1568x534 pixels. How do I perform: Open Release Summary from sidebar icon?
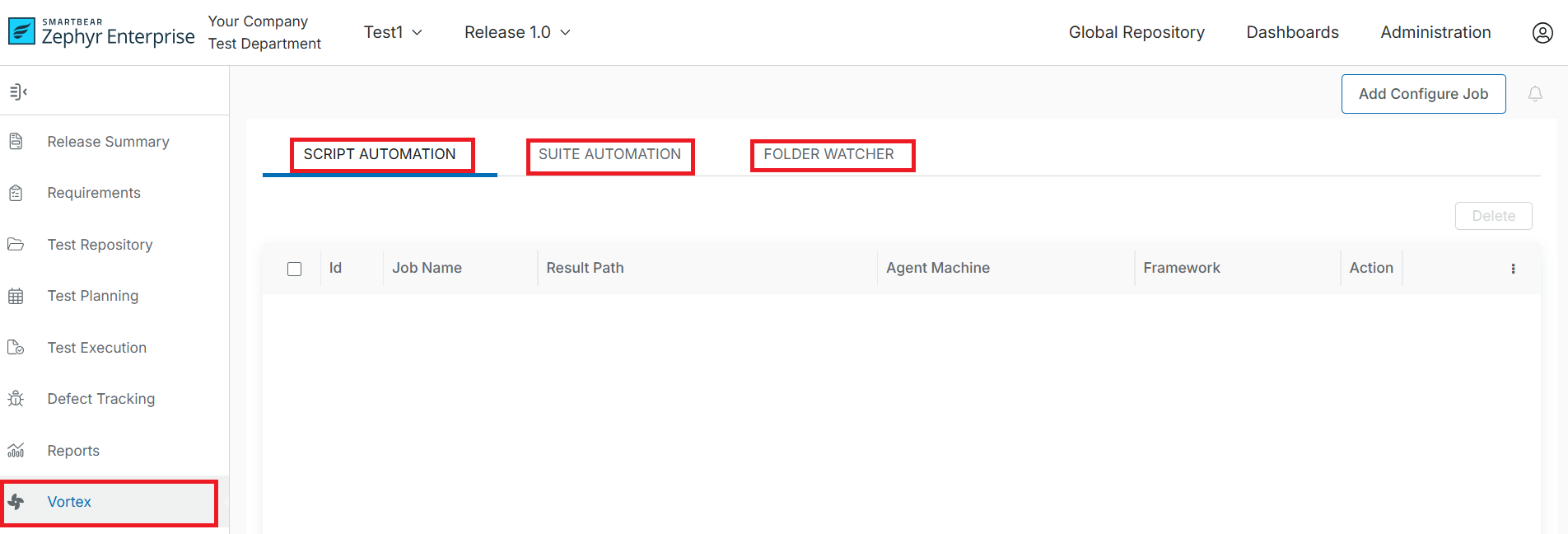[16, 142]
